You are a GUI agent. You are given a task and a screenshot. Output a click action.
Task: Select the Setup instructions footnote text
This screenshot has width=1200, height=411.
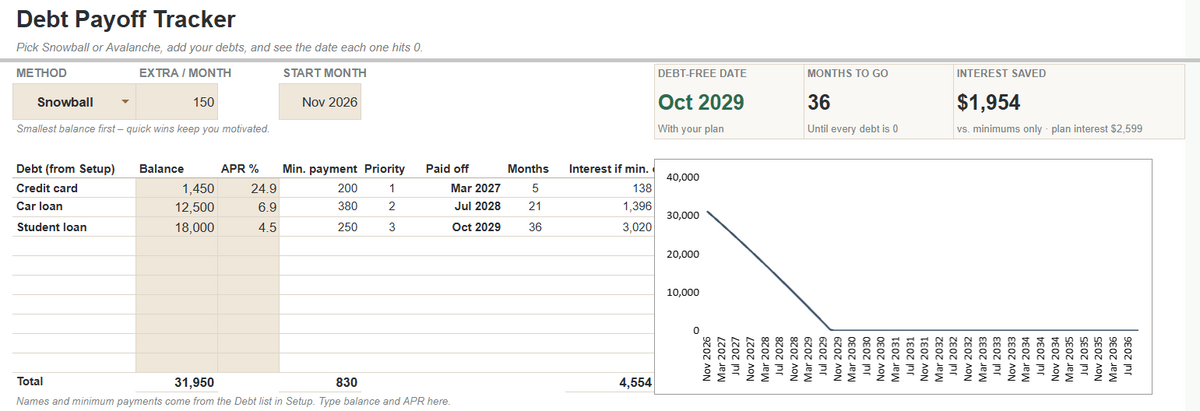pyautogui.click(x=233, y=401)
